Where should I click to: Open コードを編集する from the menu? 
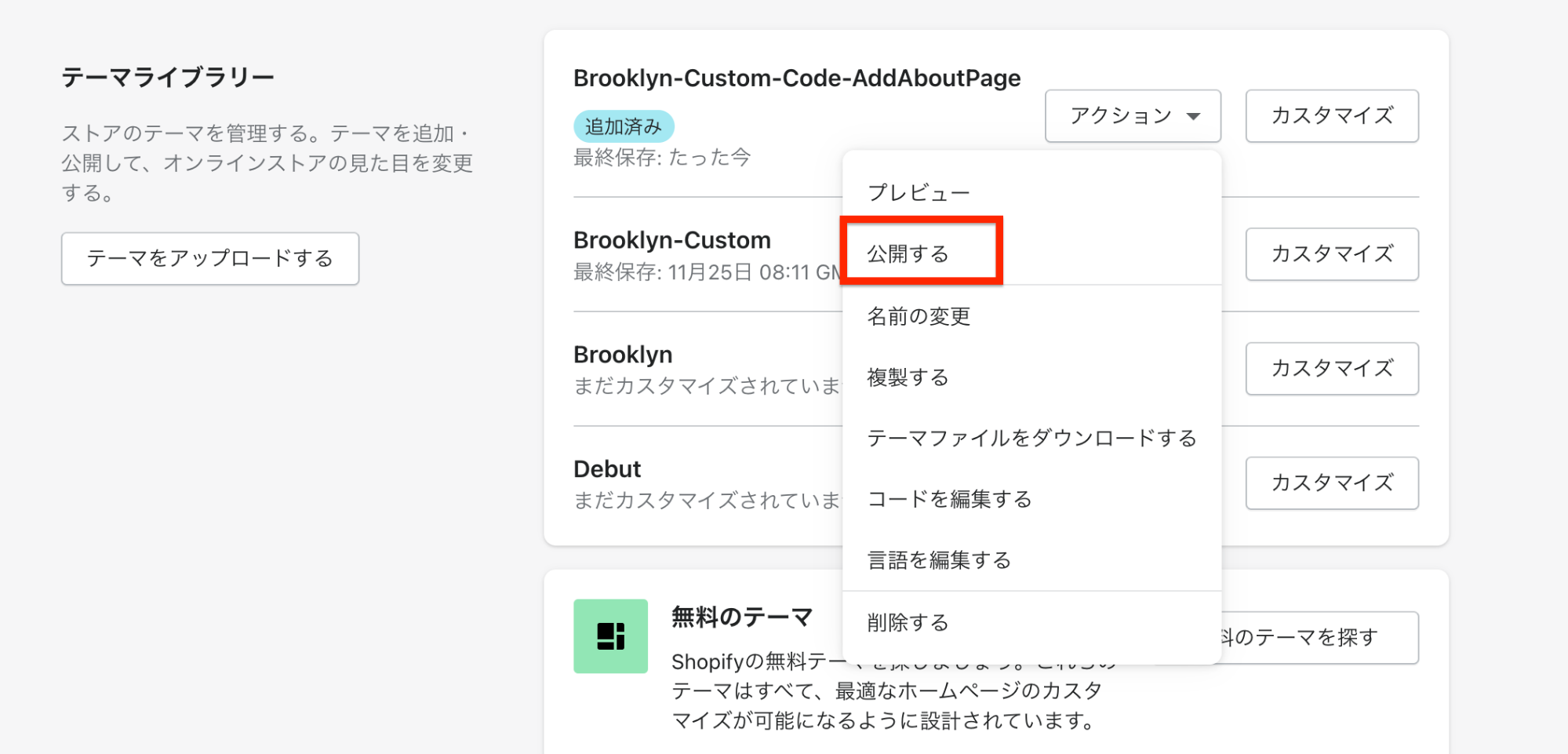coord(949,499)
